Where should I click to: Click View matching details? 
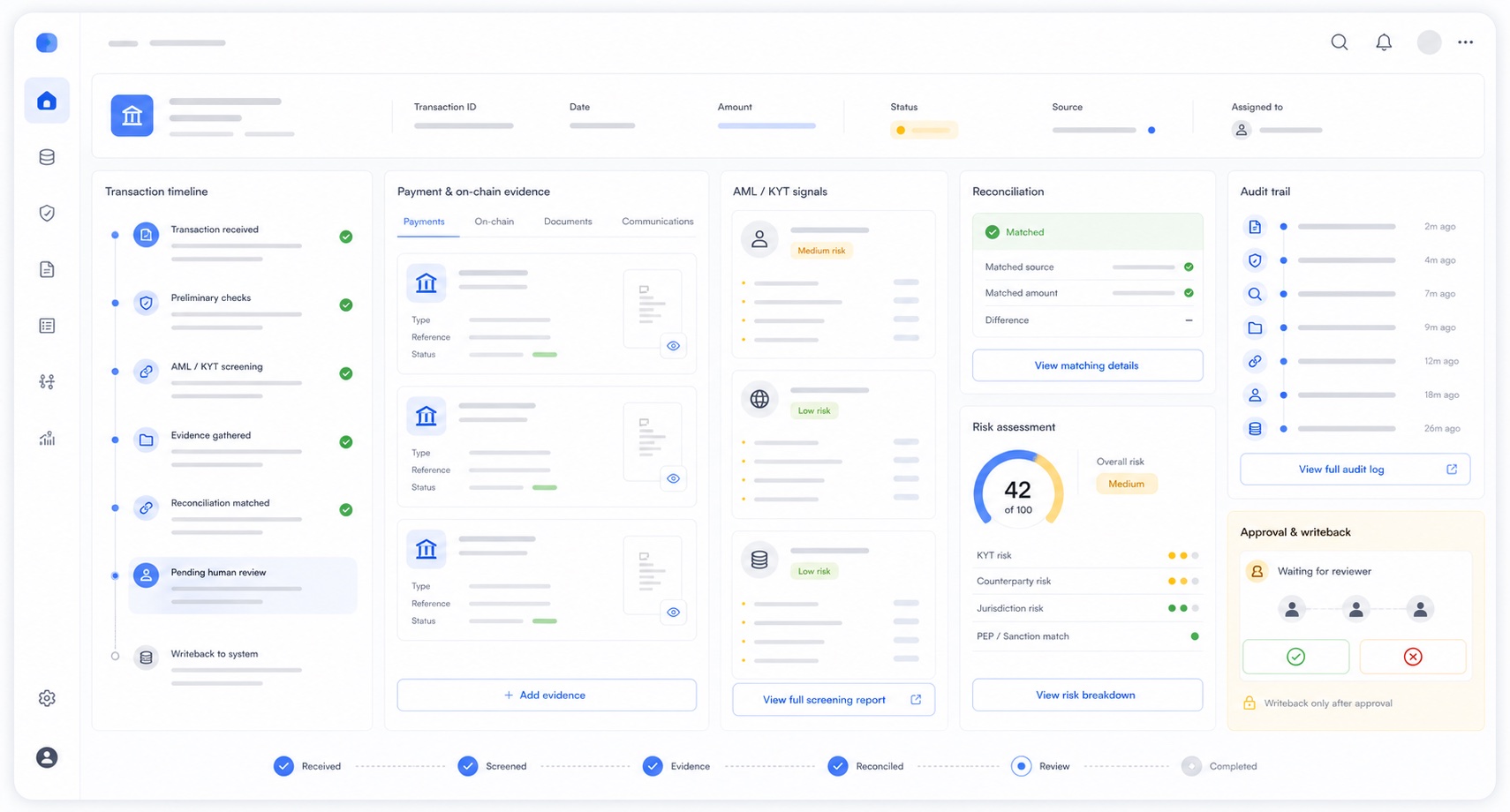click(x=1087, y=365)
